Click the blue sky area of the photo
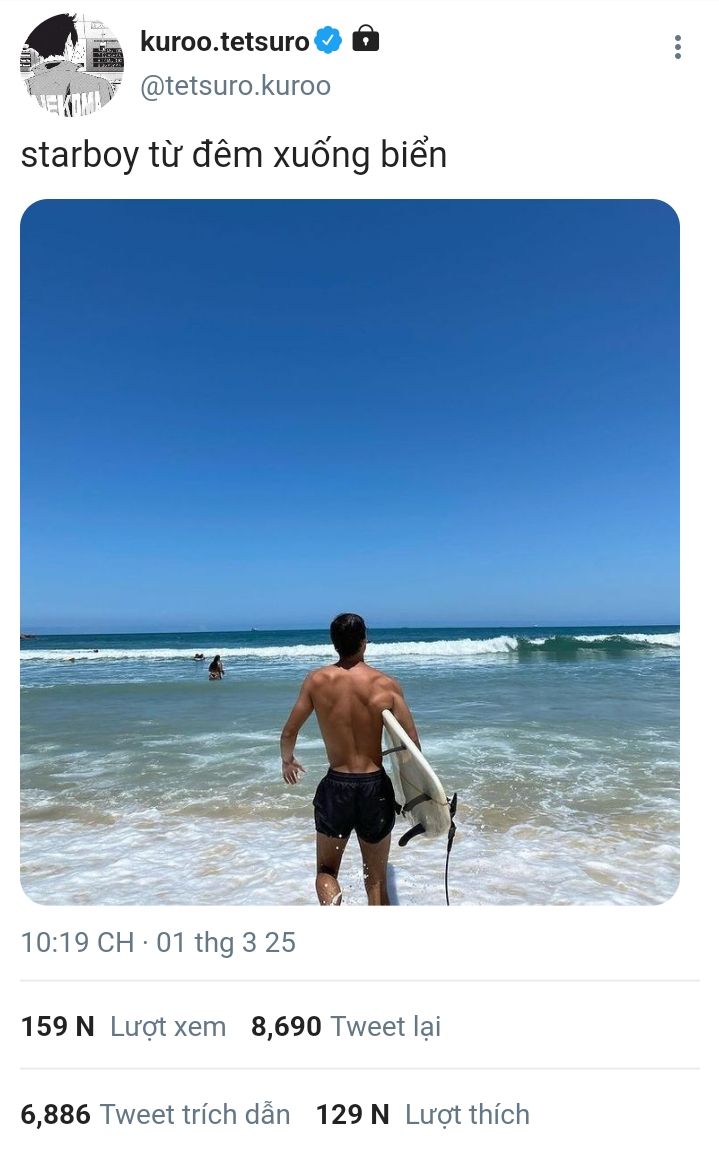This screenshot has width=719, height=1154. pos(350,405)
